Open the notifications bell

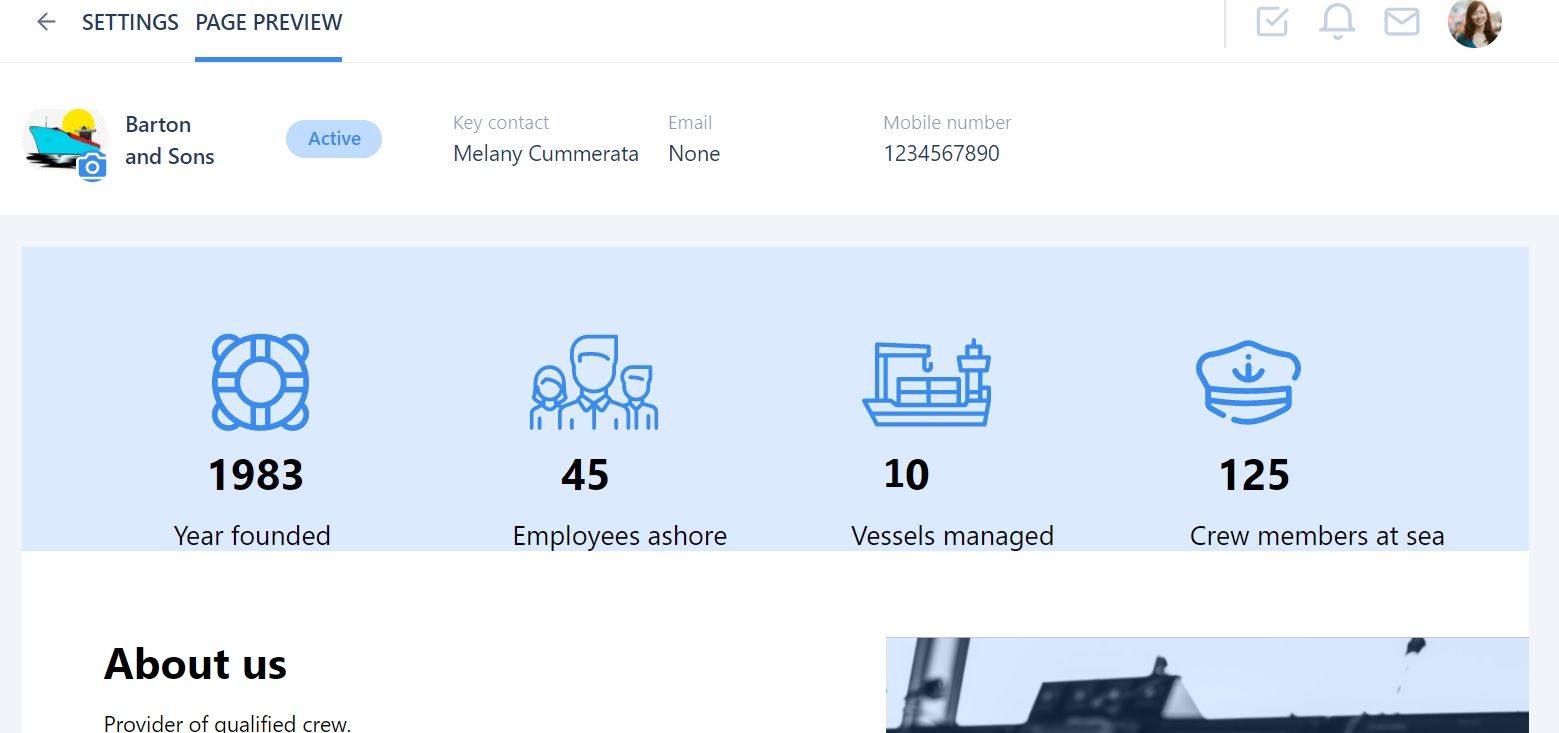click(1337, 22)
